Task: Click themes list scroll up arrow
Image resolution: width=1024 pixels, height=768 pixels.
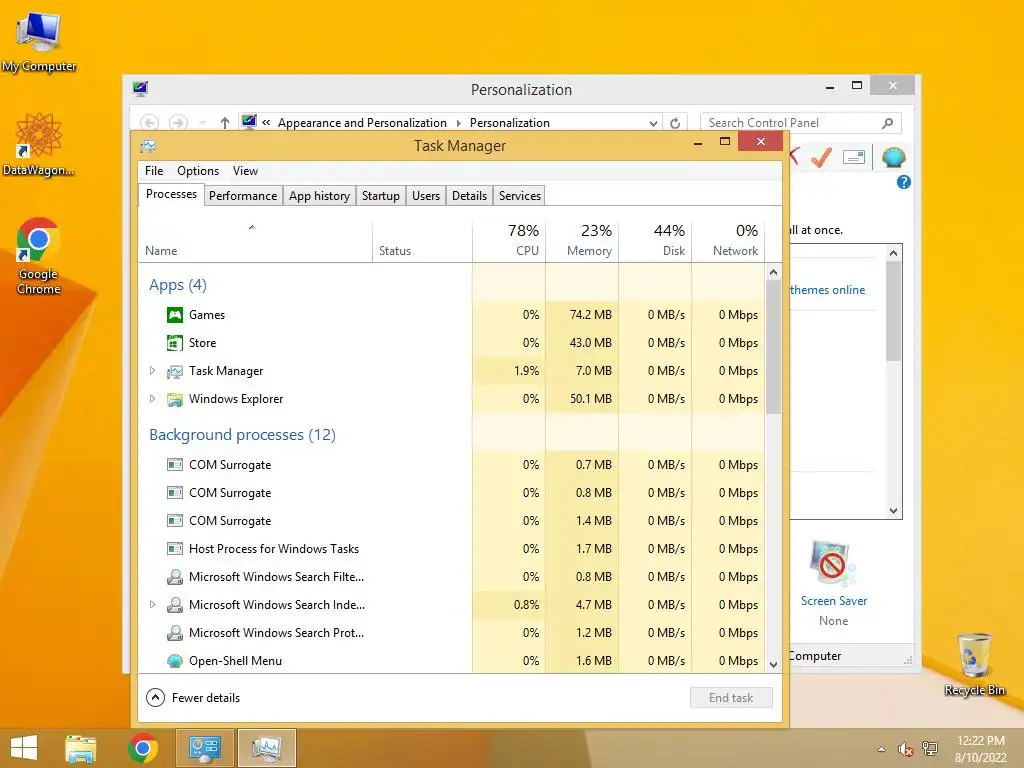Action: pyautogui.click(x=893, y=253)
